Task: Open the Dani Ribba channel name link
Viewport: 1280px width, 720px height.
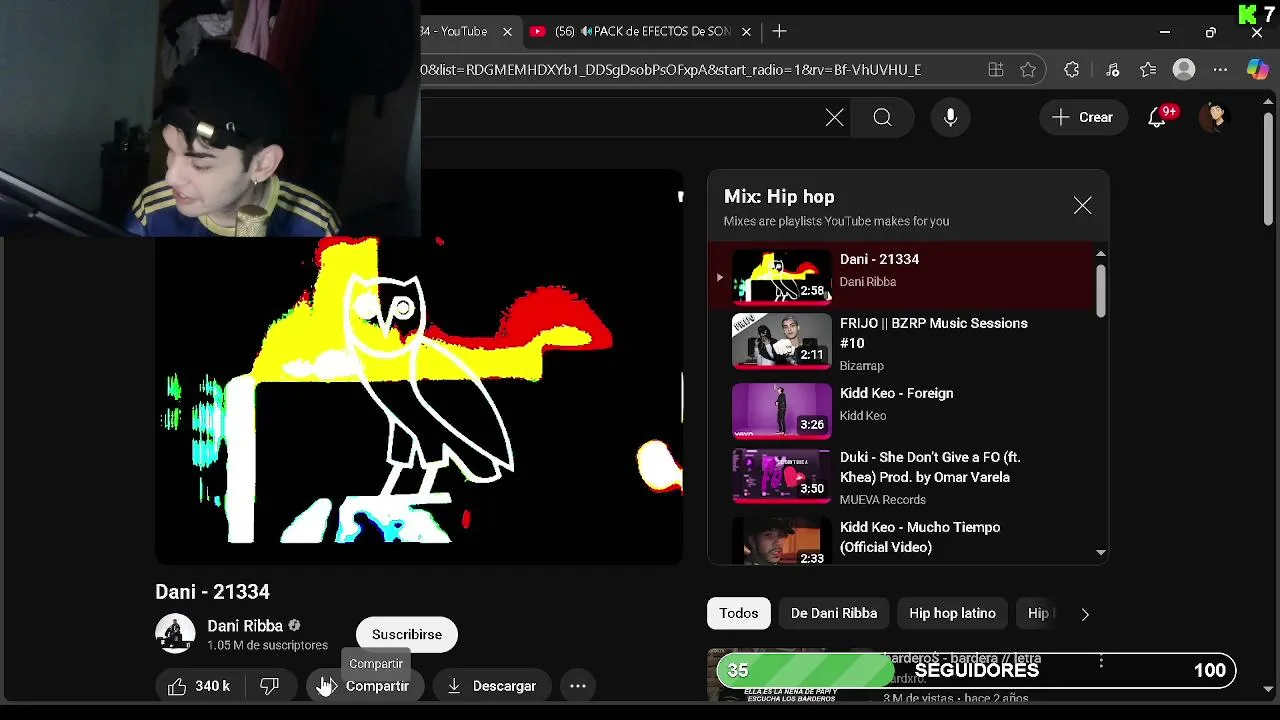Action: [245, 626]
